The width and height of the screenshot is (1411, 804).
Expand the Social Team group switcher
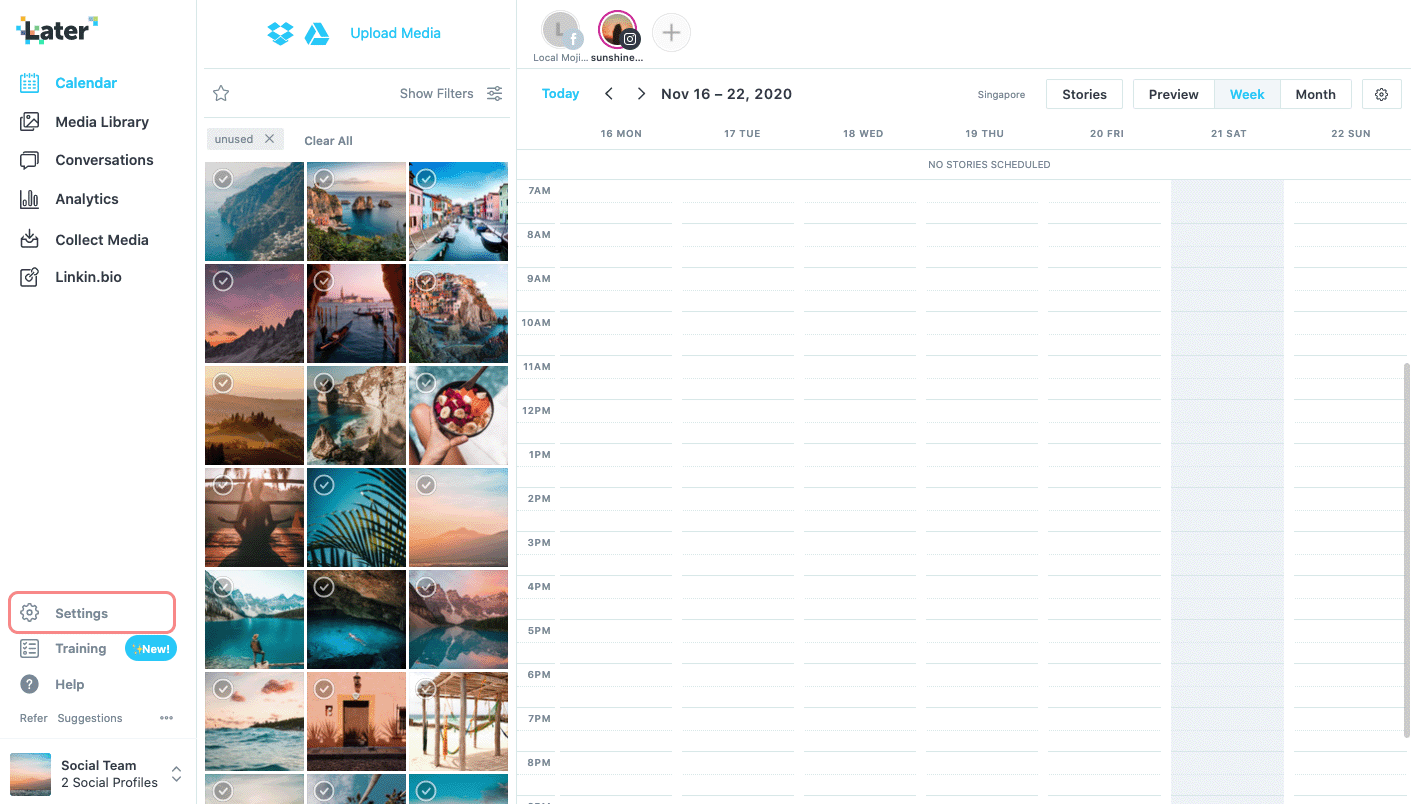point(176,774)
